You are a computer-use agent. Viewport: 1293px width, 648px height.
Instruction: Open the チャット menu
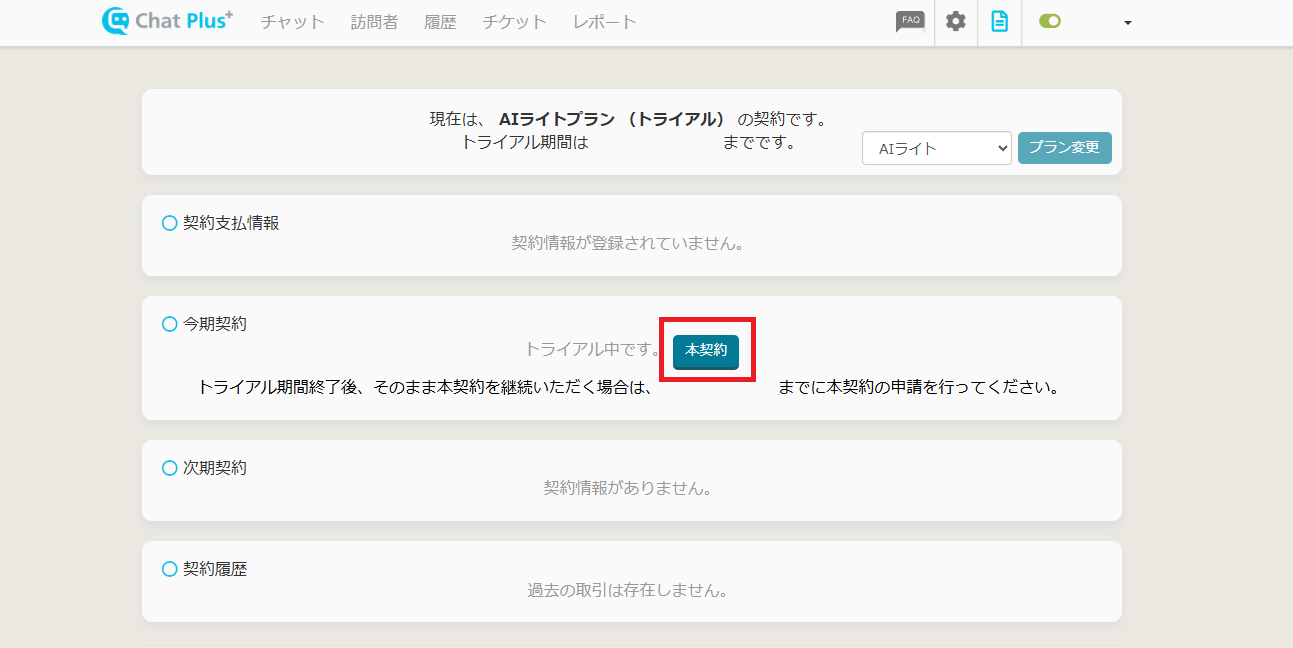(x=293, y=22)
